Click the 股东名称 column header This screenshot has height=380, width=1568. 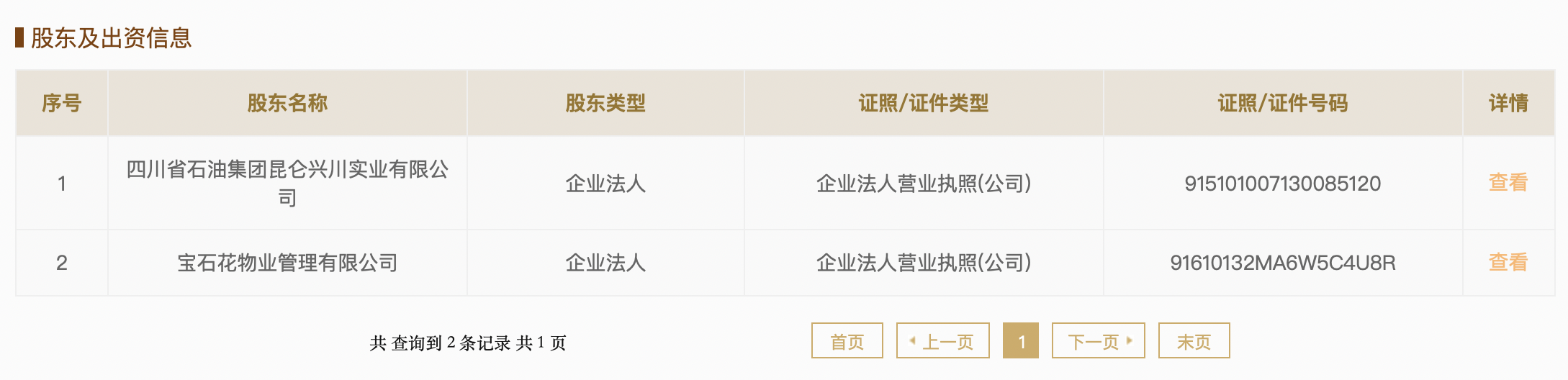[x=287, y=103]
